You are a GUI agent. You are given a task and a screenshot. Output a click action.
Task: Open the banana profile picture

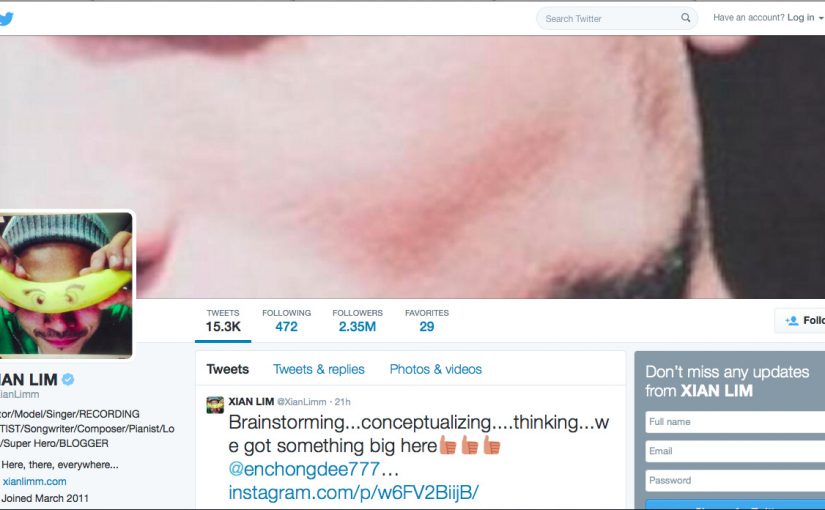point(65,285)
